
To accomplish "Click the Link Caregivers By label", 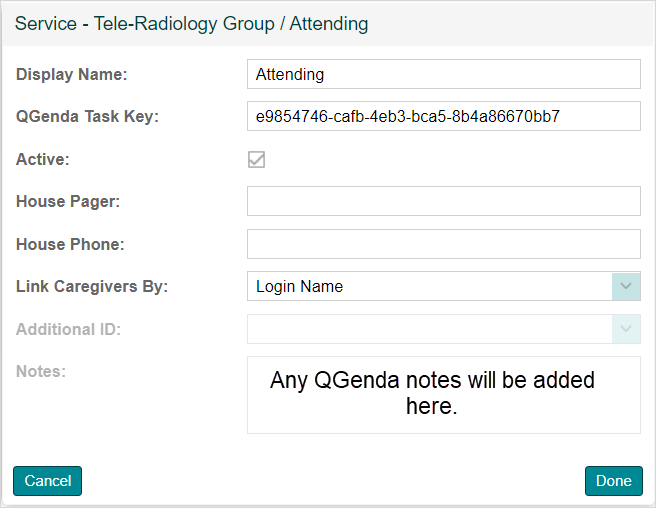I will click(x=92, y=286).
